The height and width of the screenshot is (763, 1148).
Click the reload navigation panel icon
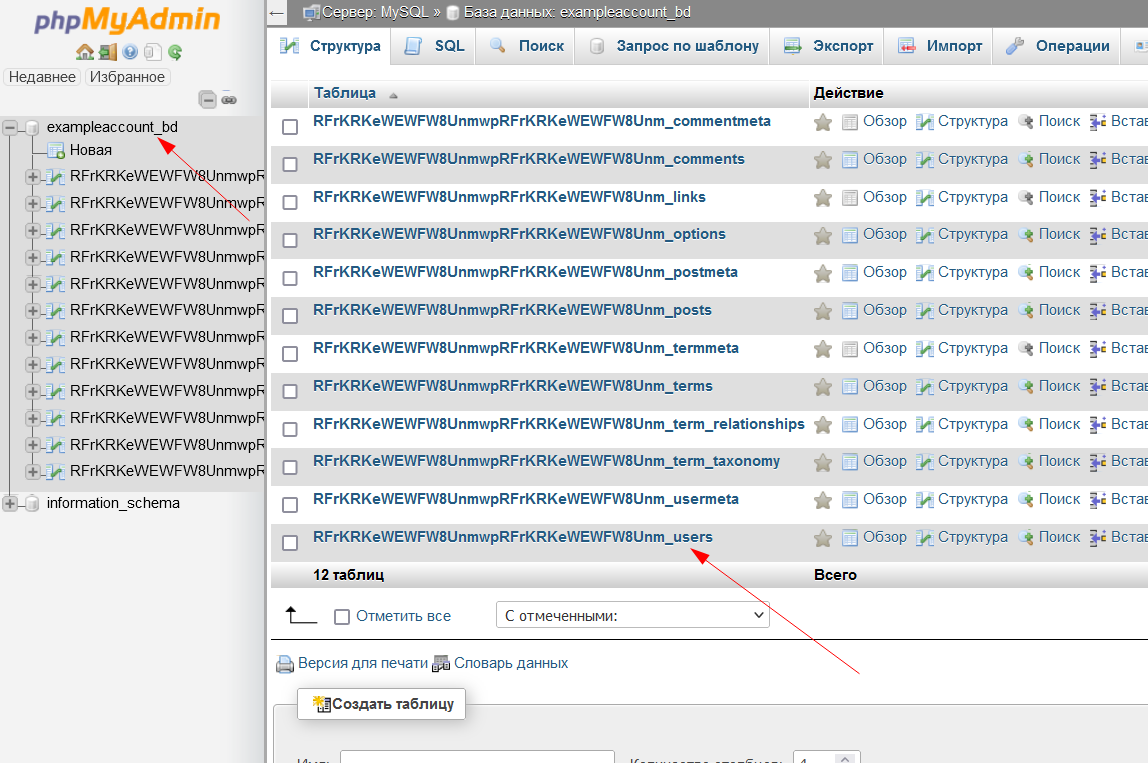[175, 52]
